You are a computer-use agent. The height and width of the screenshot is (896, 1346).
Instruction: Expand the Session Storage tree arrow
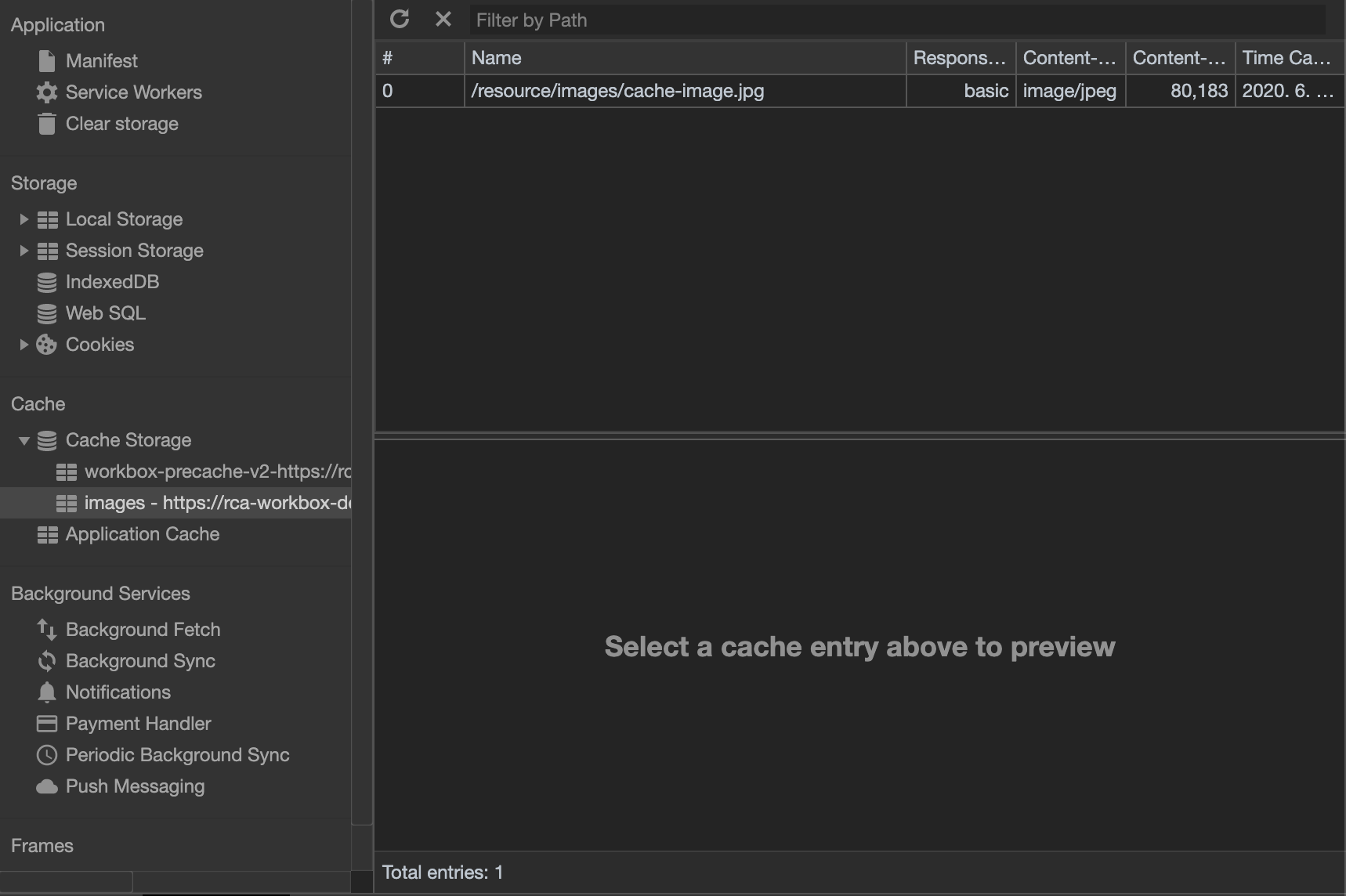pyautogui.click(x=24, y=251)
